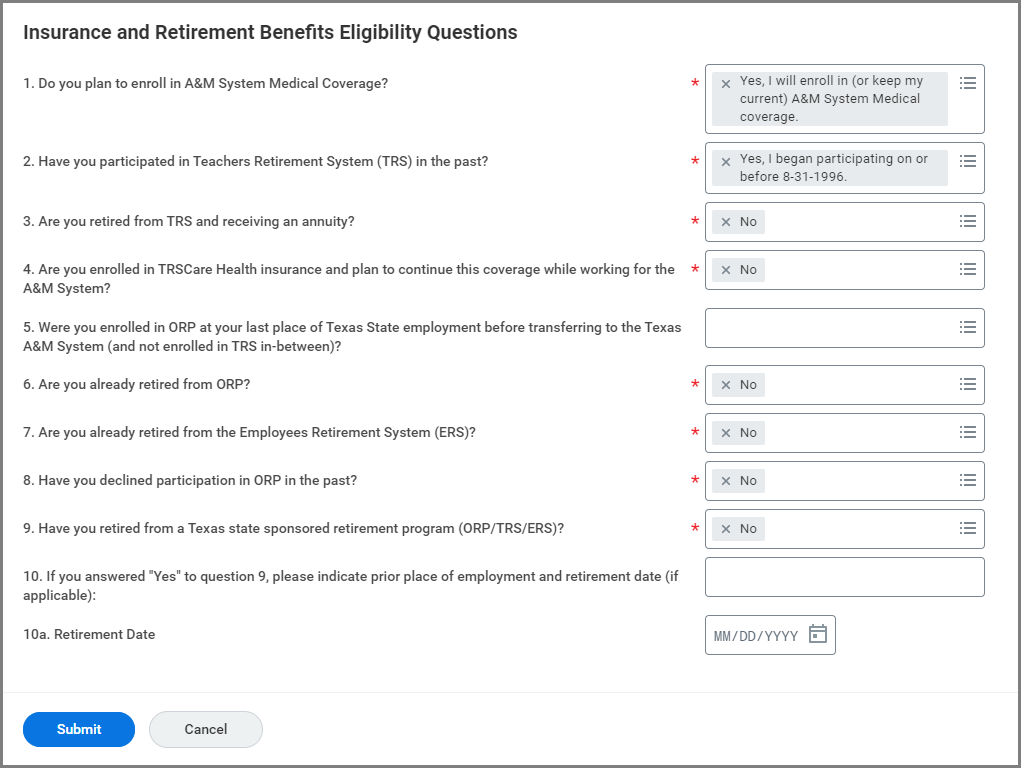
Task: Open the calendar icon for Retirement Date
Action: (x=818, y=635)
